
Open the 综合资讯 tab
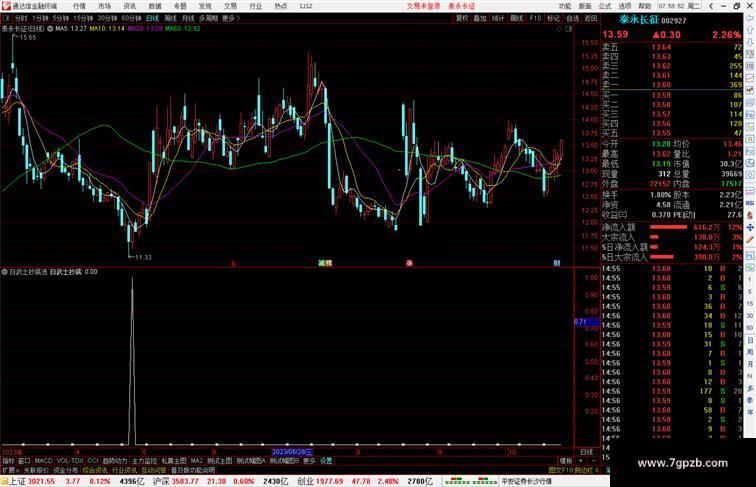[95, 470]
